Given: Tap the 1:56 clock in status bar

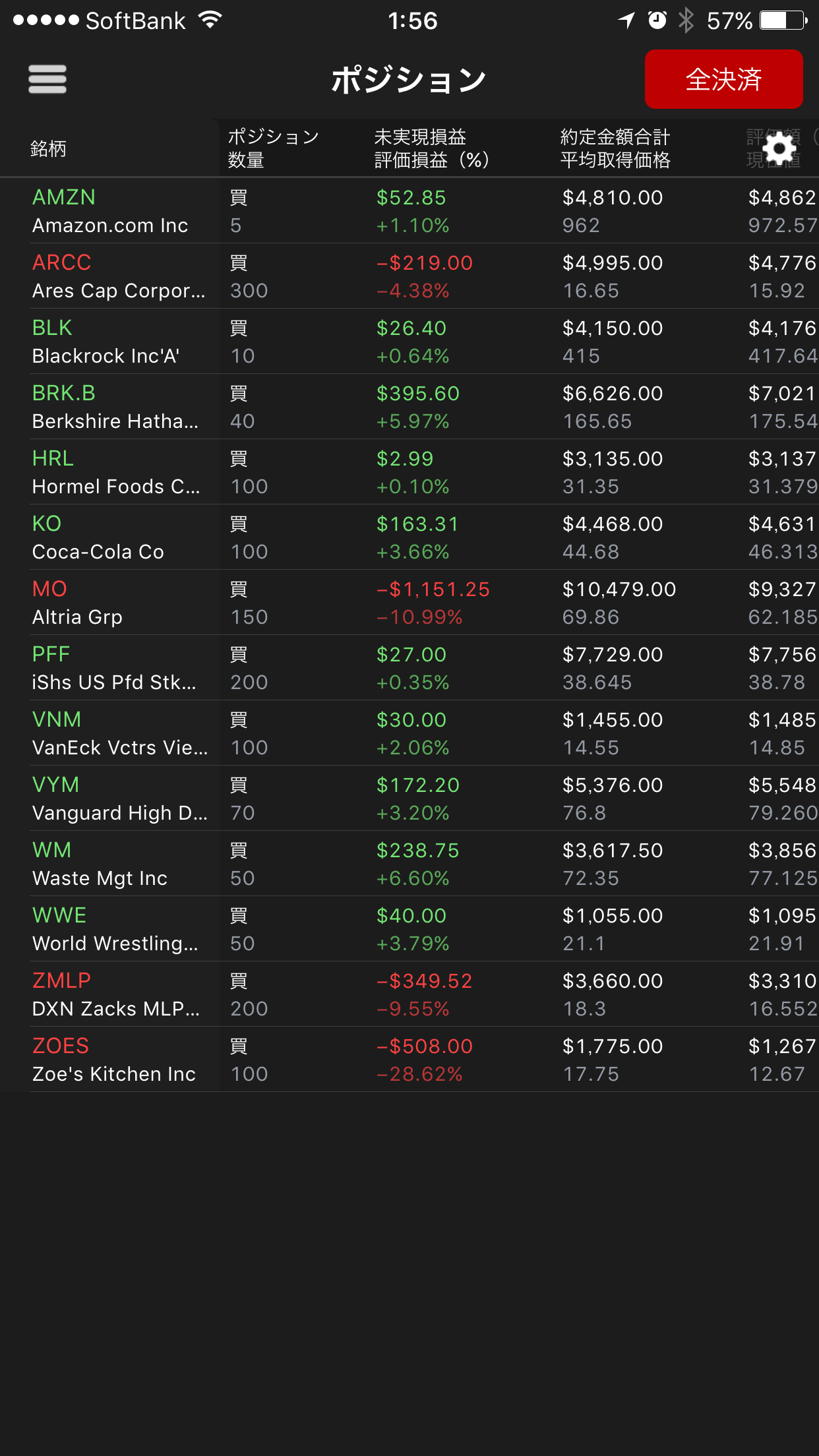Looking at the screenshot, I should 413,20.
